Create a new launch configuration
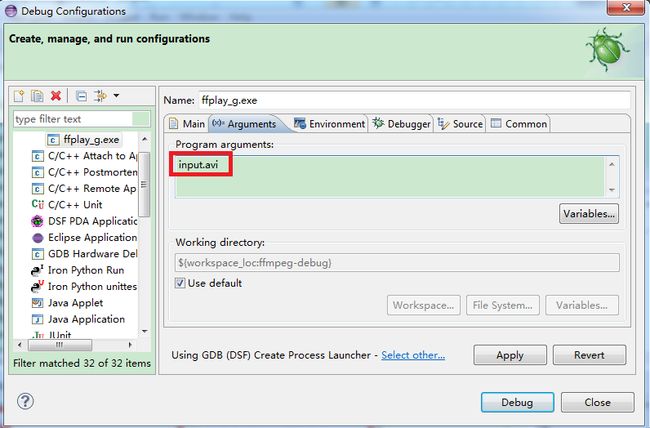The image size is (650, 428). pos(19,96)
